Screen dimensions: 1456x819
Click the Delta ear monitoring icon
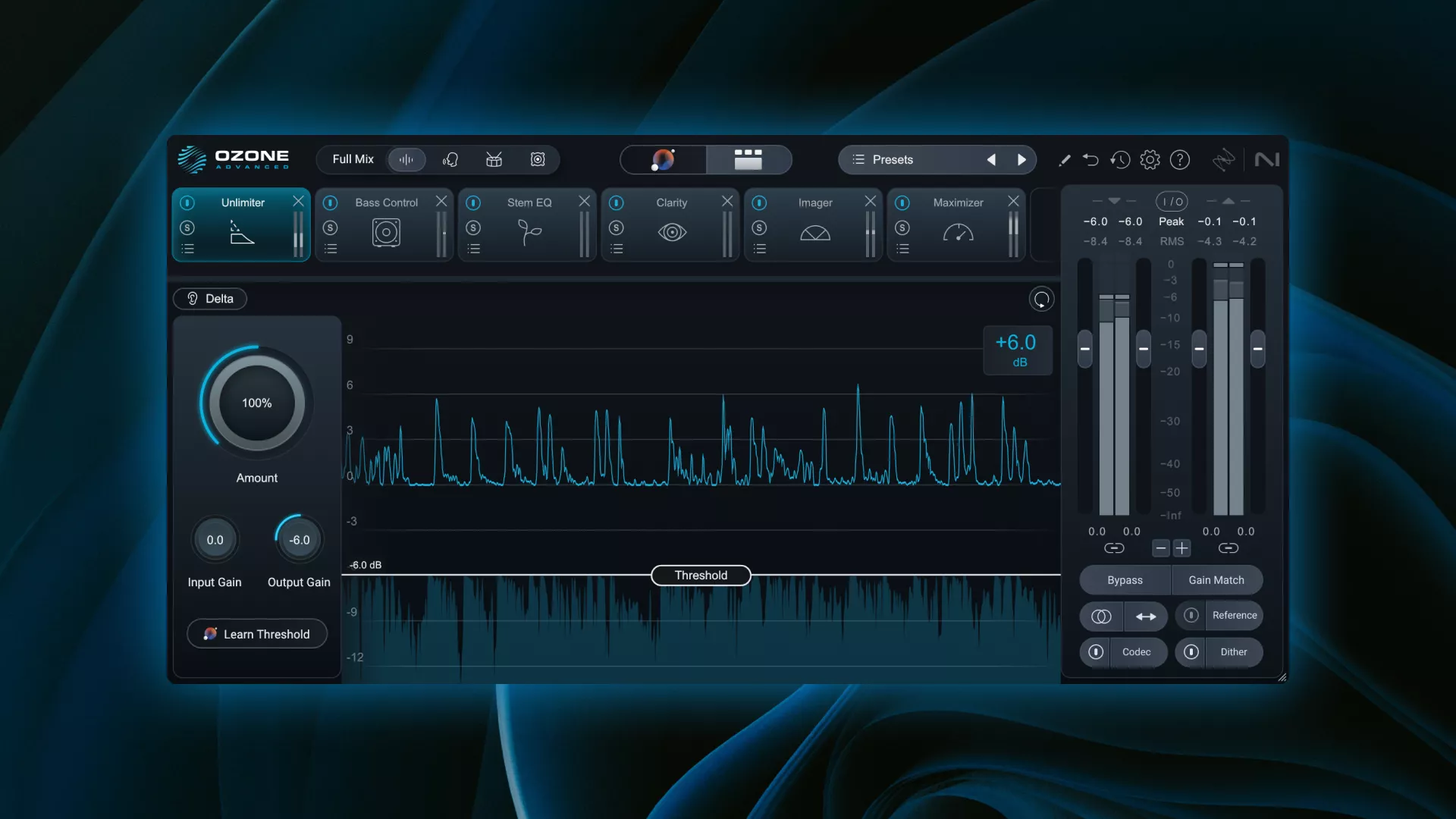(x=193, y=298)
